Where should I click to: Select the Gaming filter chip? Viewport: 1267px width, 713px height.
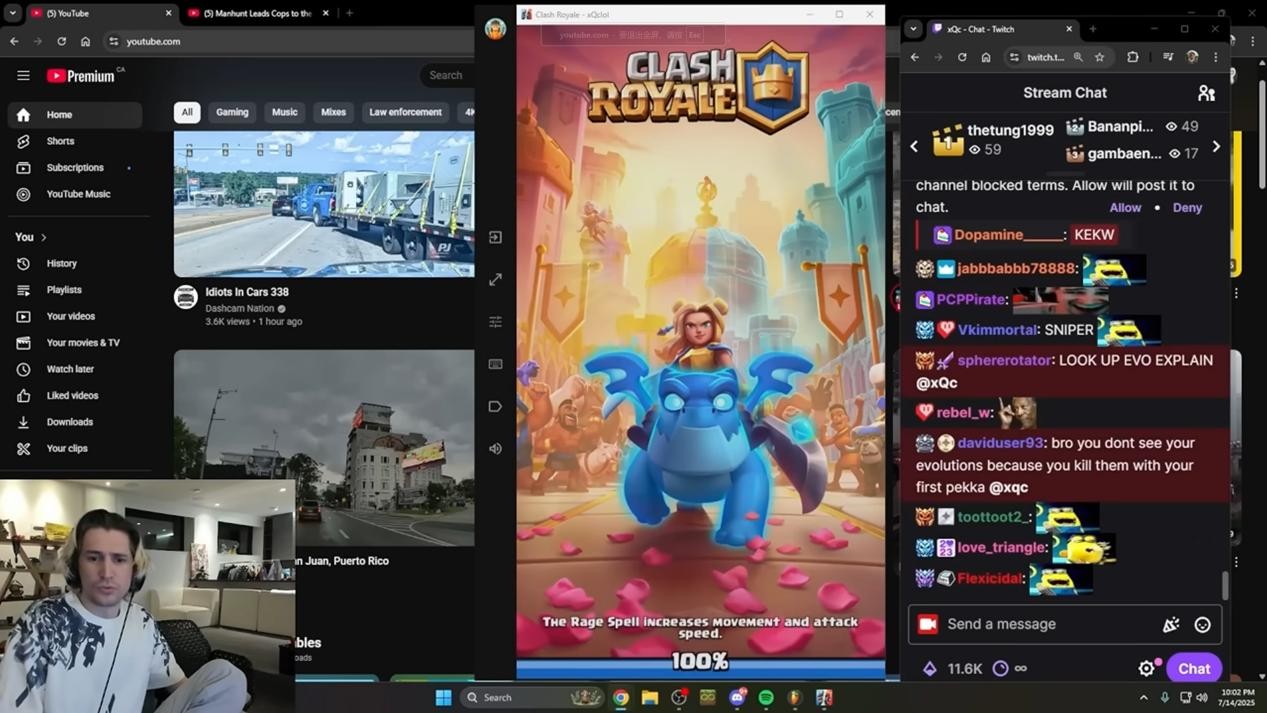(232, 113)
